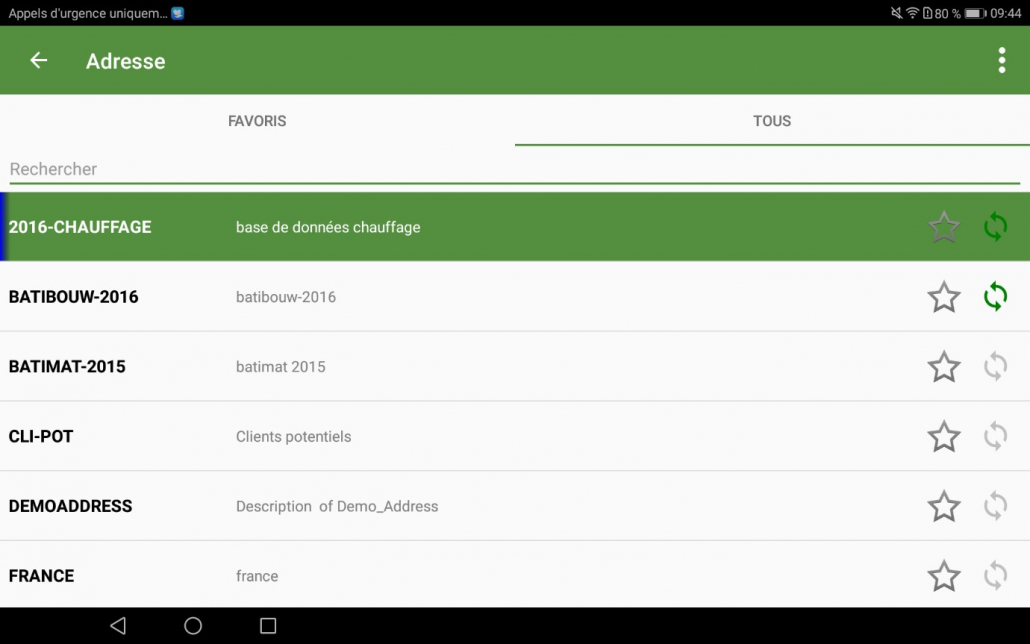The height and width of the screenshot is (644, 1030).
Task: Tap Android recent apps square
Action: coord(268,626)
